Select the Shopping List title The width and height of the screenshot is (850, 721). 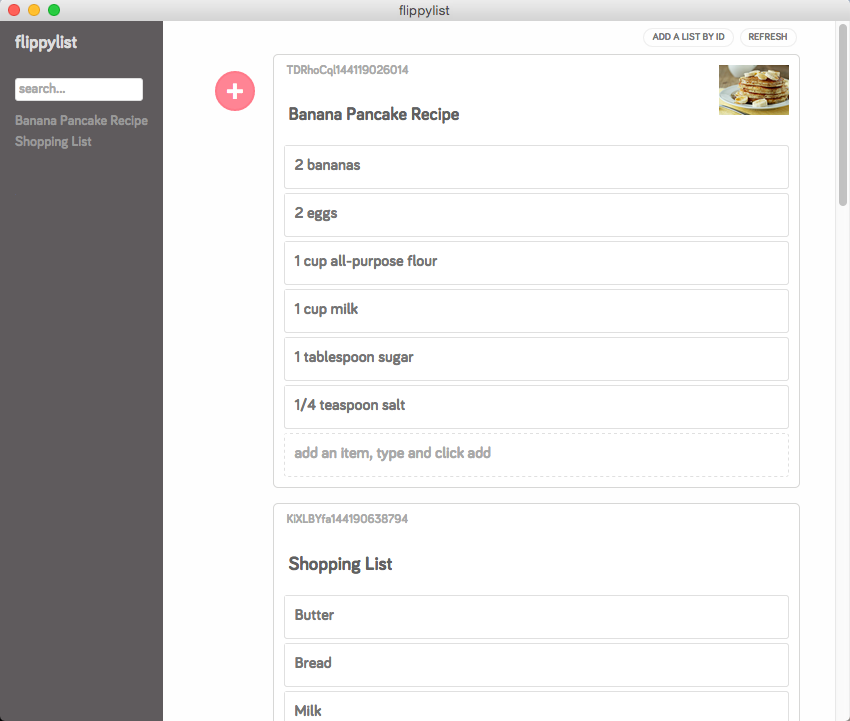pos(340,564)
